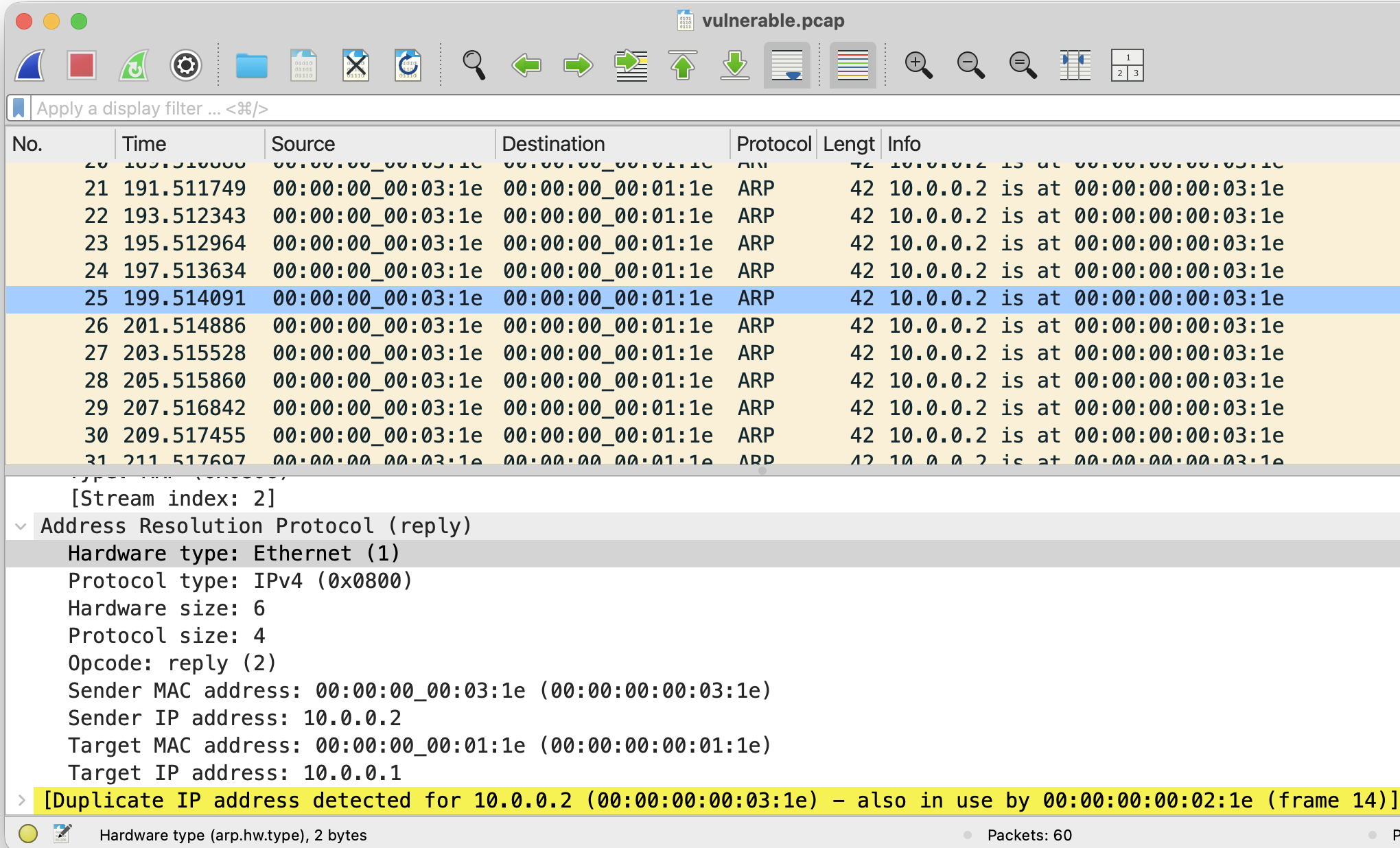Find a packet with magnifier icon
The image size is (1400, 848).
[474, 65]
